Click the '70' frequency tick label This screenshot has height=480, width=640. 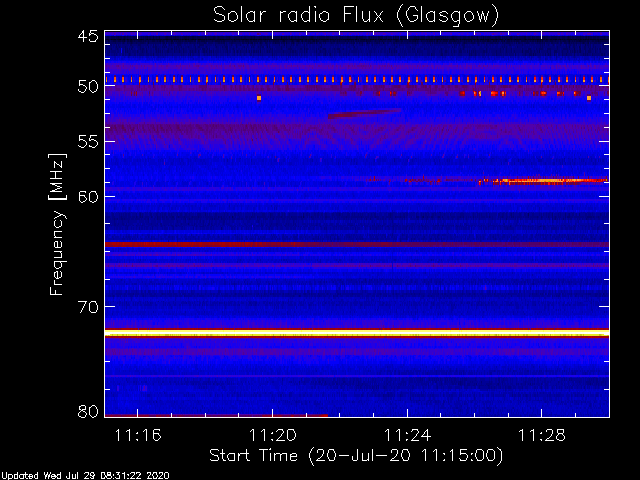point(88,307)
